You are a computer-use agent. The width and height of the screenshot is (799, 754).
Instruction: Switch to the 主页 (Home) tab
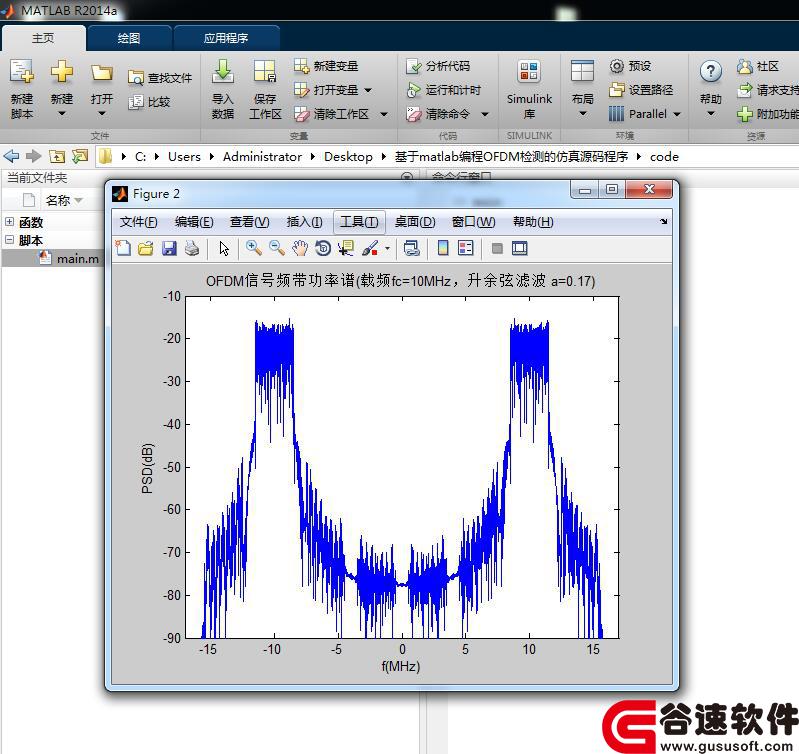pos(43,38)
